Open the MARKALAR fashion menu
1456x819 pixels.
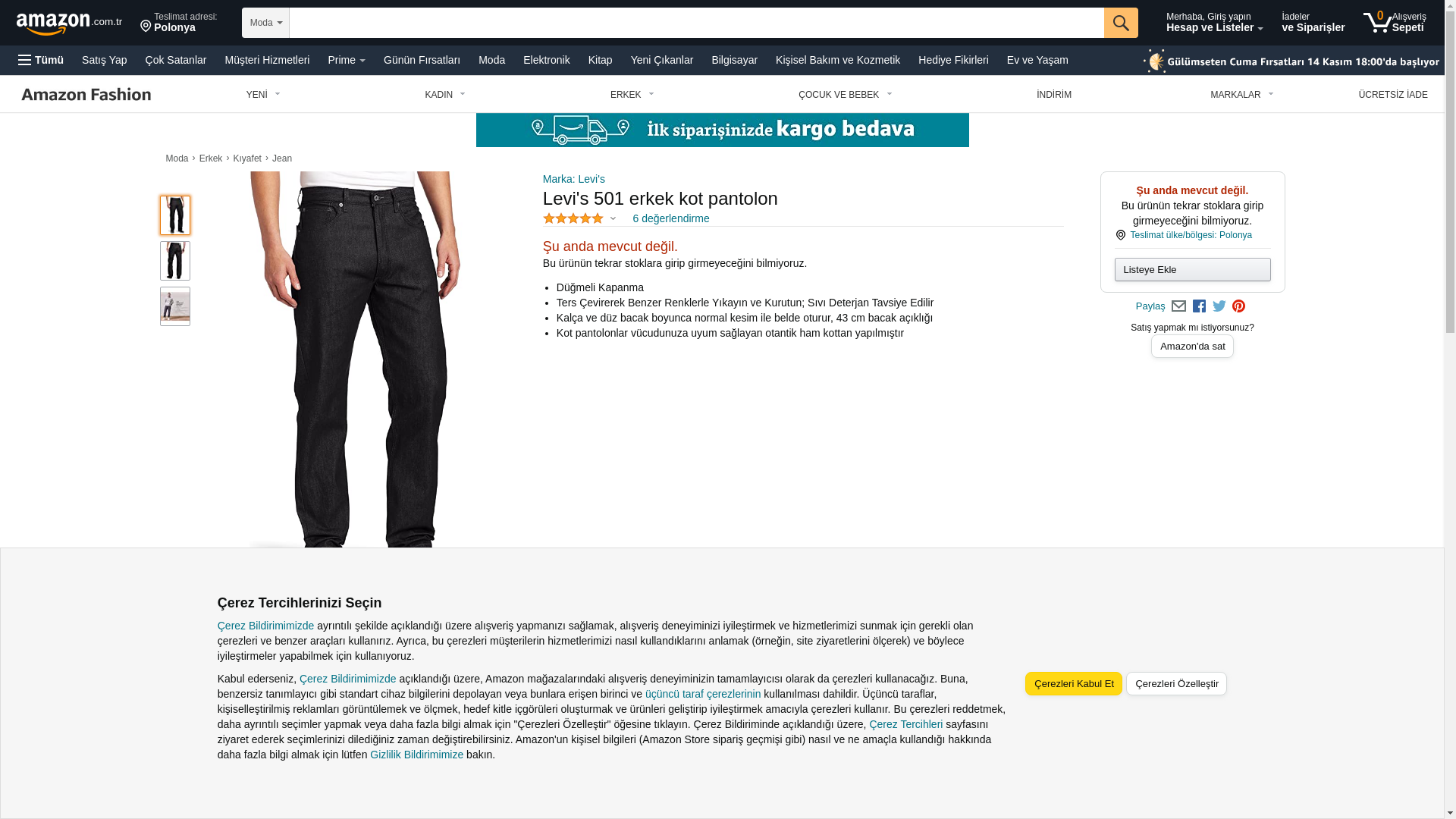[x=1241, y=95]
